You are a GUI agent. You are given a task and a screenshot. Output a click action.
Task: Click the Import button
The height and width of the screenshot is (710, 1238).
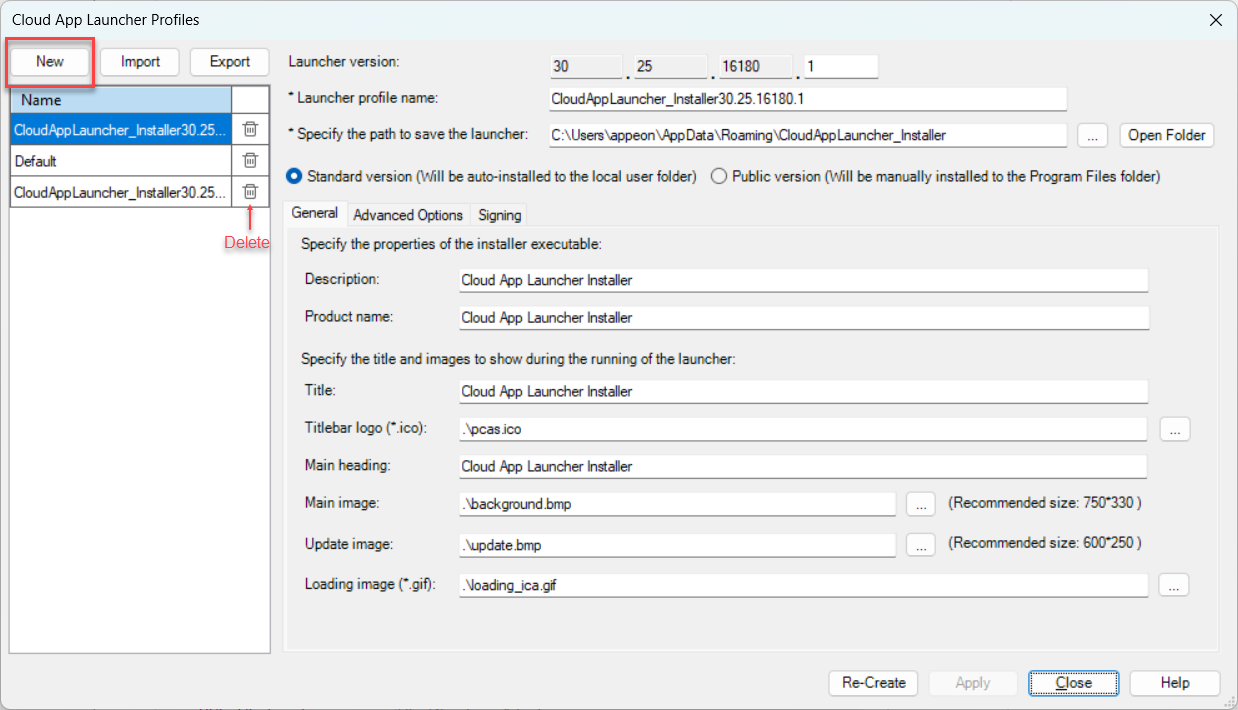click(x=140, y=62)
